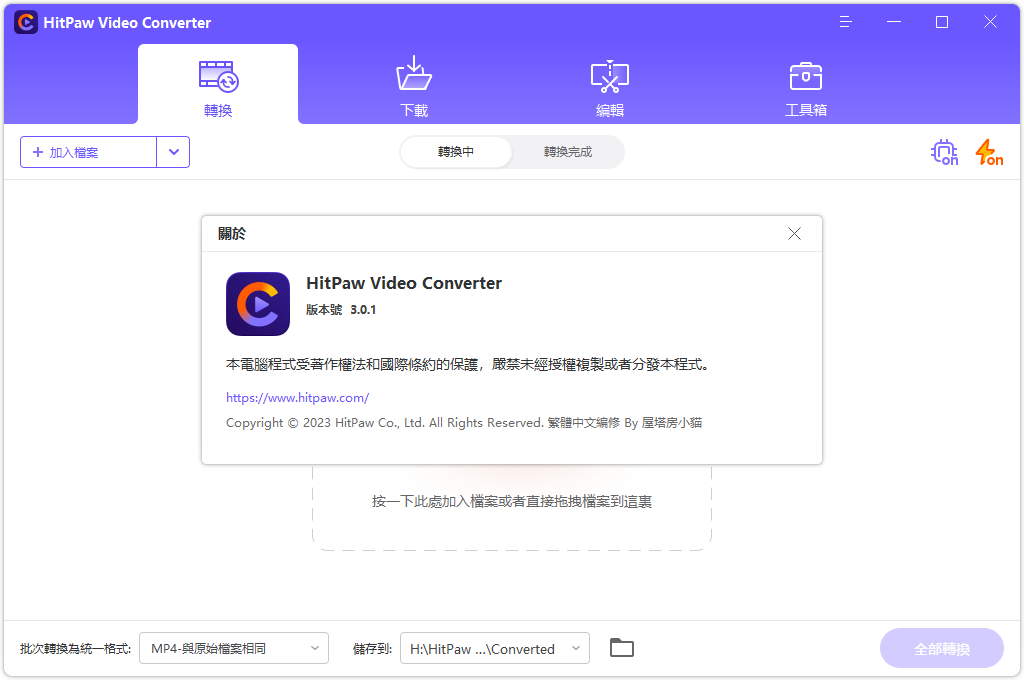Click the HitPaw title bar logo
Viewport: 1024px width, 680px height.
click(x=26, y=22)
